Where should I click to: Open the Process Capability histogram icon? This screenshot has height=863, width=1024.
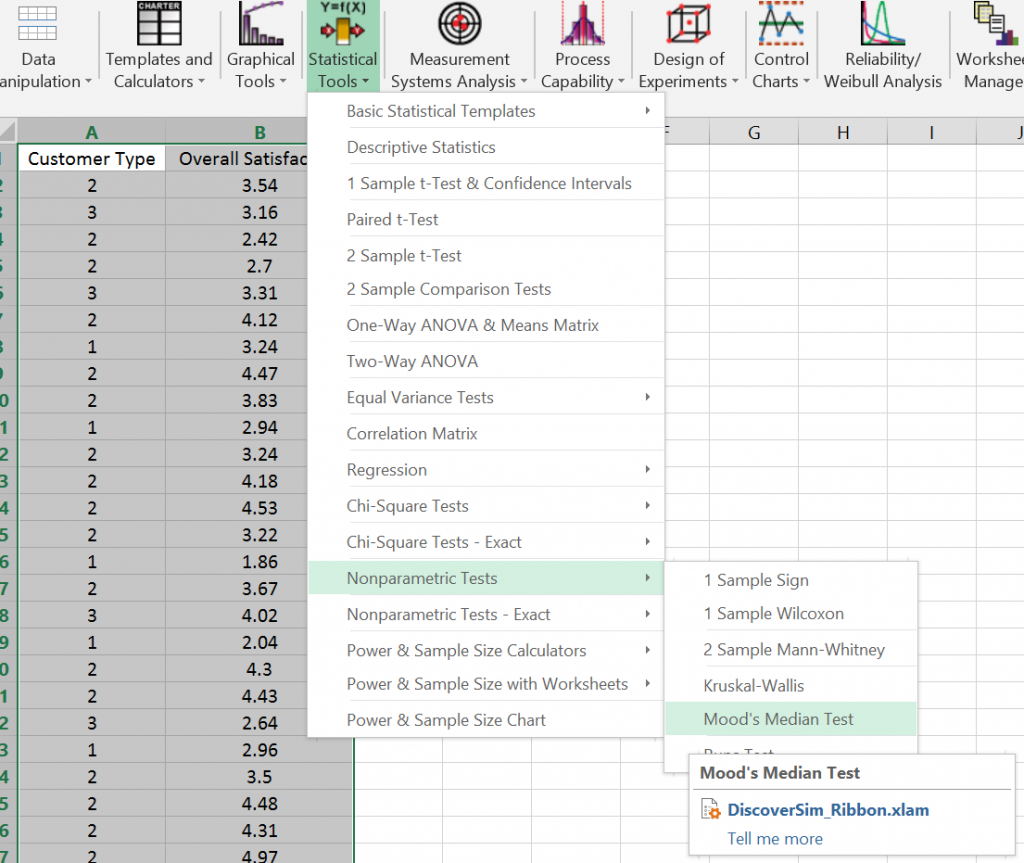582,25
